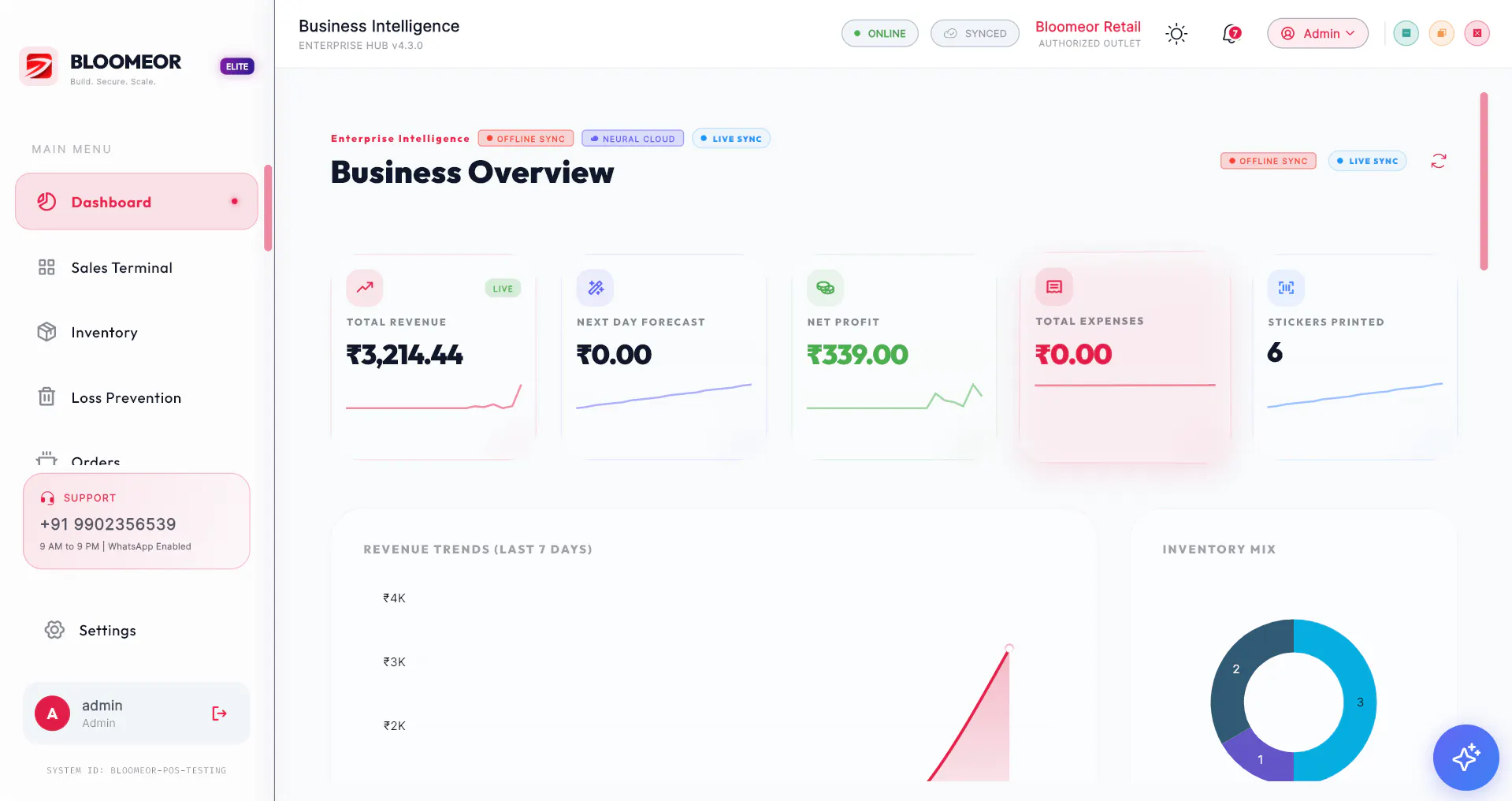Click the Total Revenue value ₹3,214.44

click(x=405, y=355)
